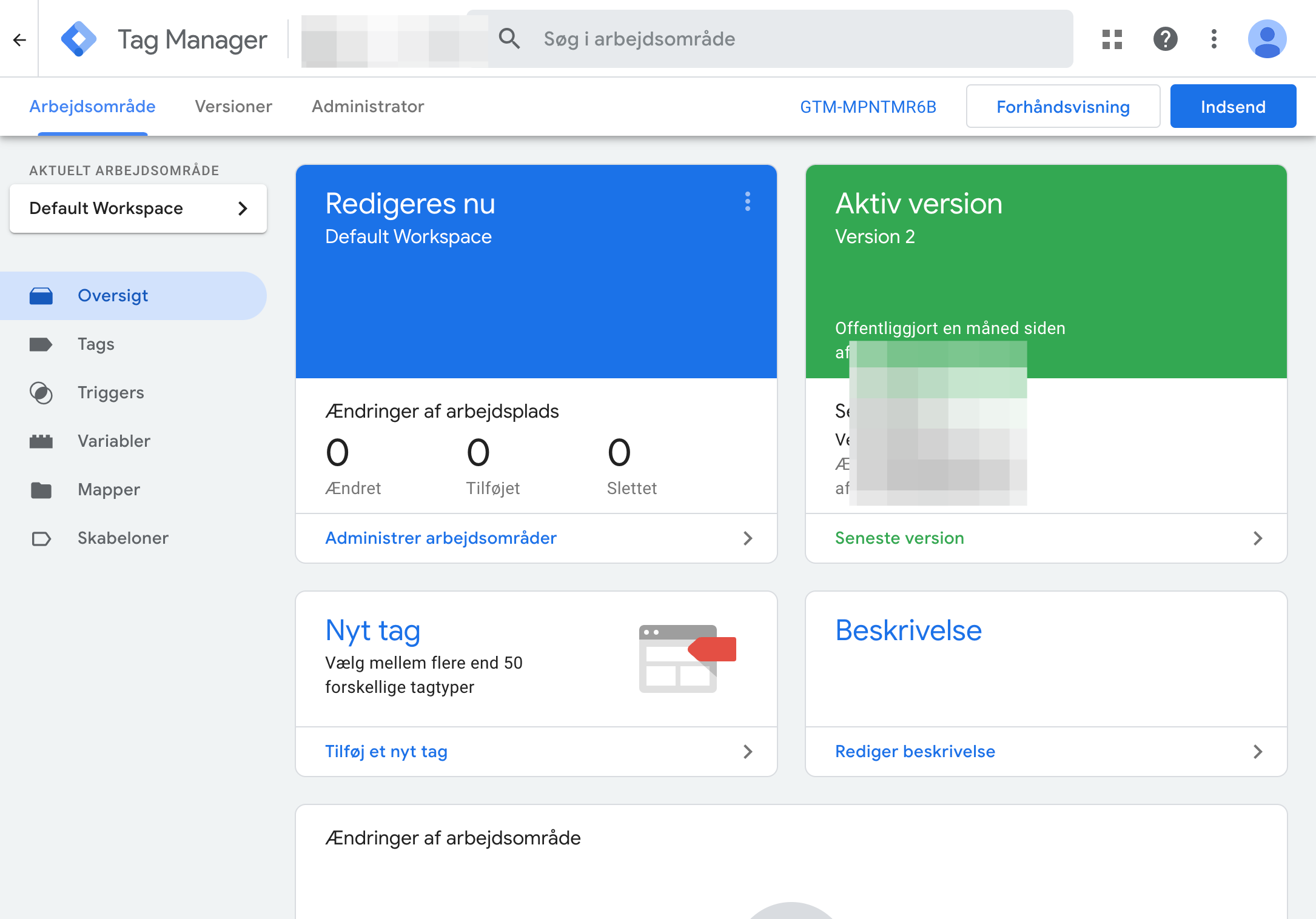The width and height of the screenshot is (1316, 919).
Task: Click the Nyt tag heading
Action: (373, 631)
